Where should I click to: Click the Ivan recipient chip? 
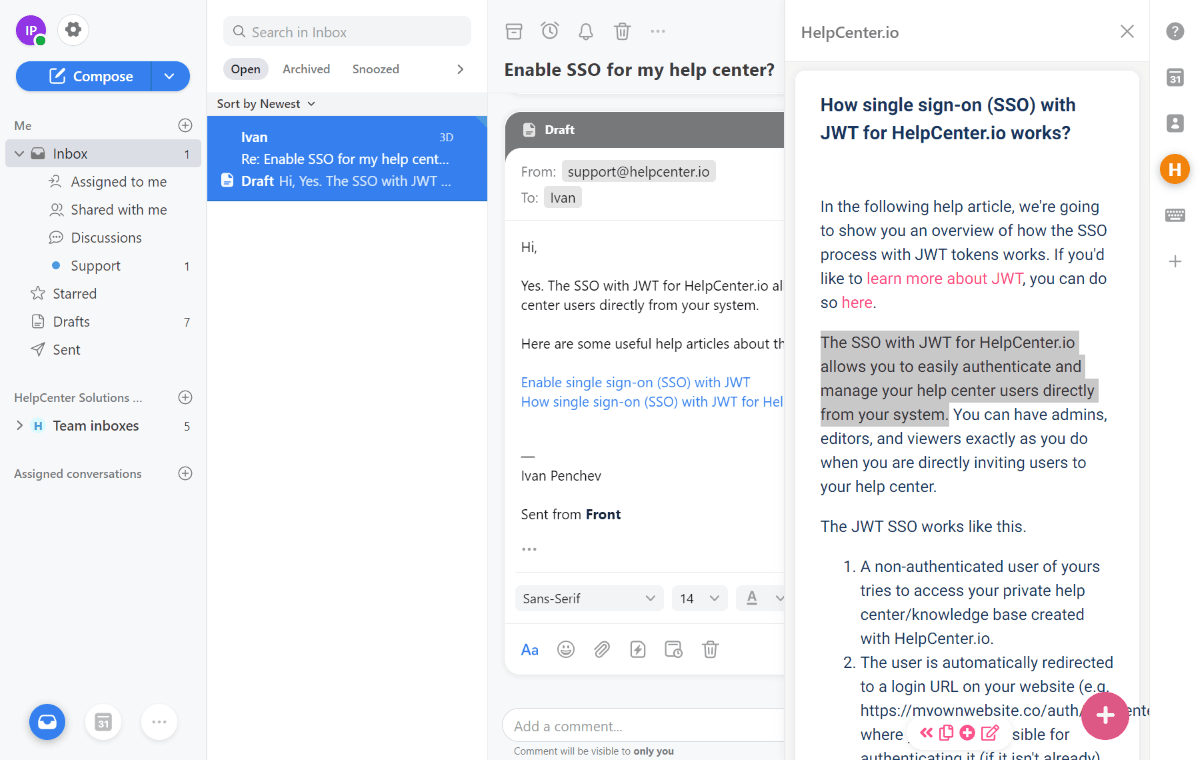563,197
